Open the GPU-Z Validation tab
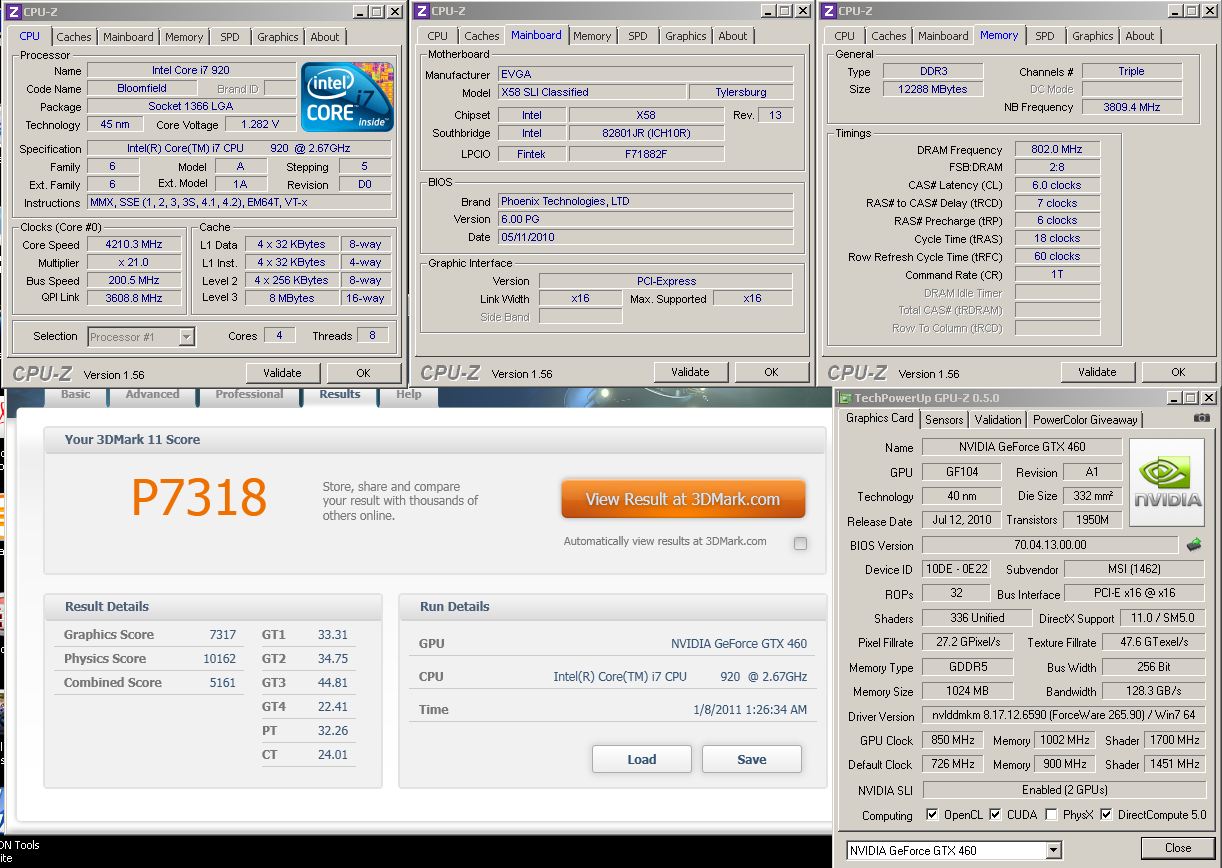 tap(998, 420)
